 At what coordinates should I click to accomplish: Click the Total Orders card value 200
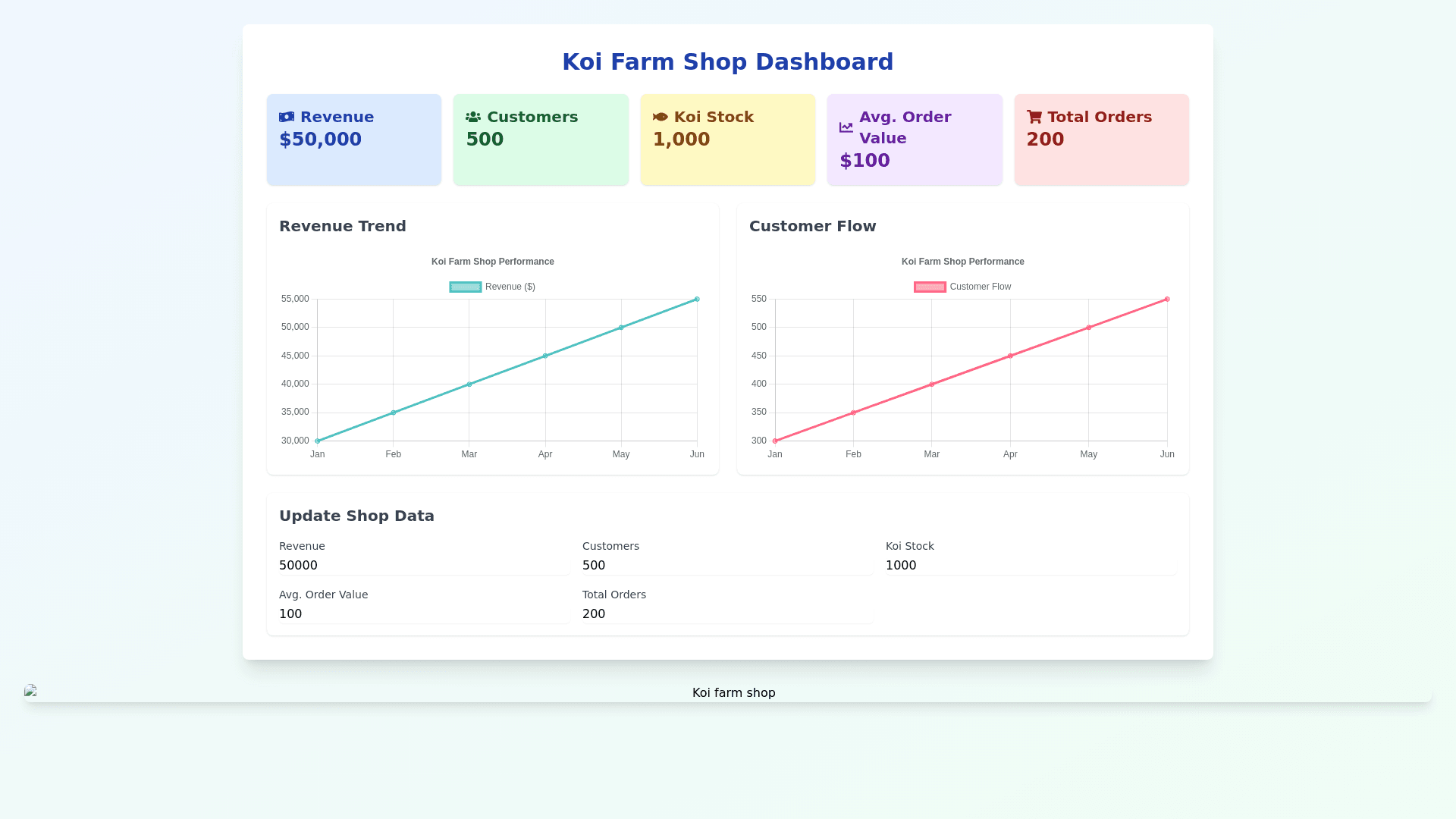1045,140
